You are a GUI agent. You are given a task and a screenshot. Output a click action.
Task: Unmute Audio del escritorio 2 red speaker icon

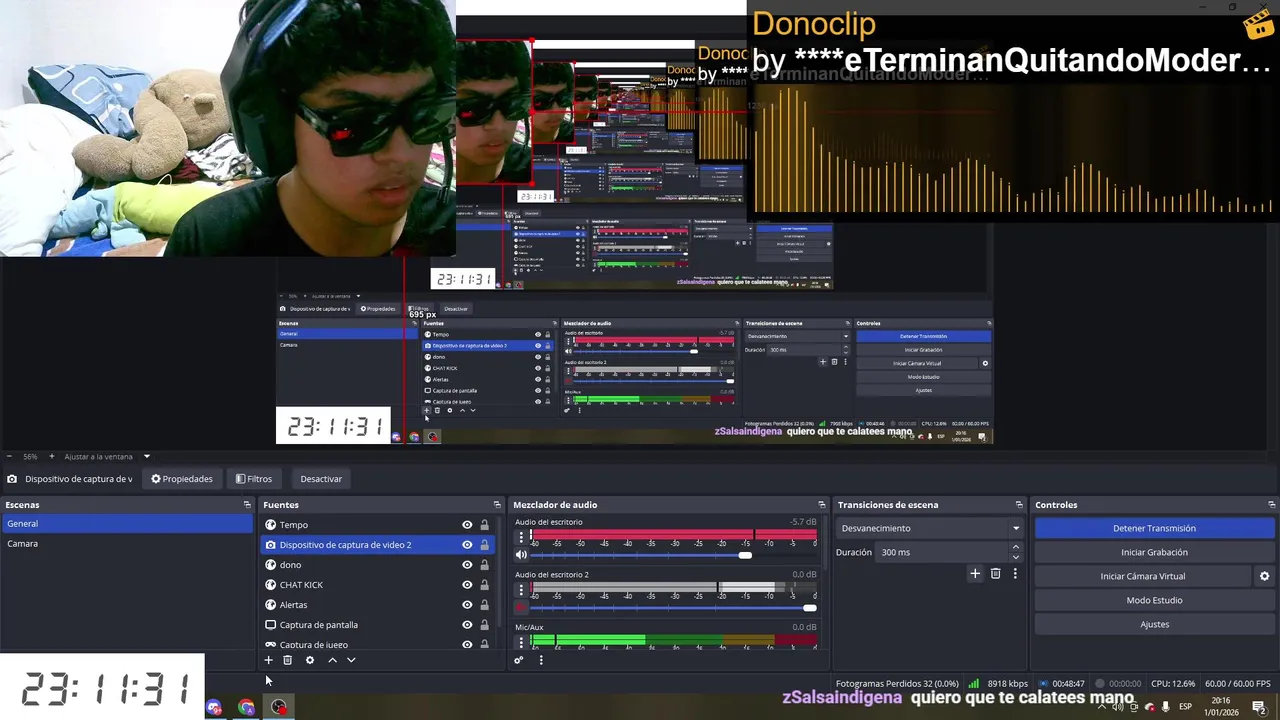521,607
